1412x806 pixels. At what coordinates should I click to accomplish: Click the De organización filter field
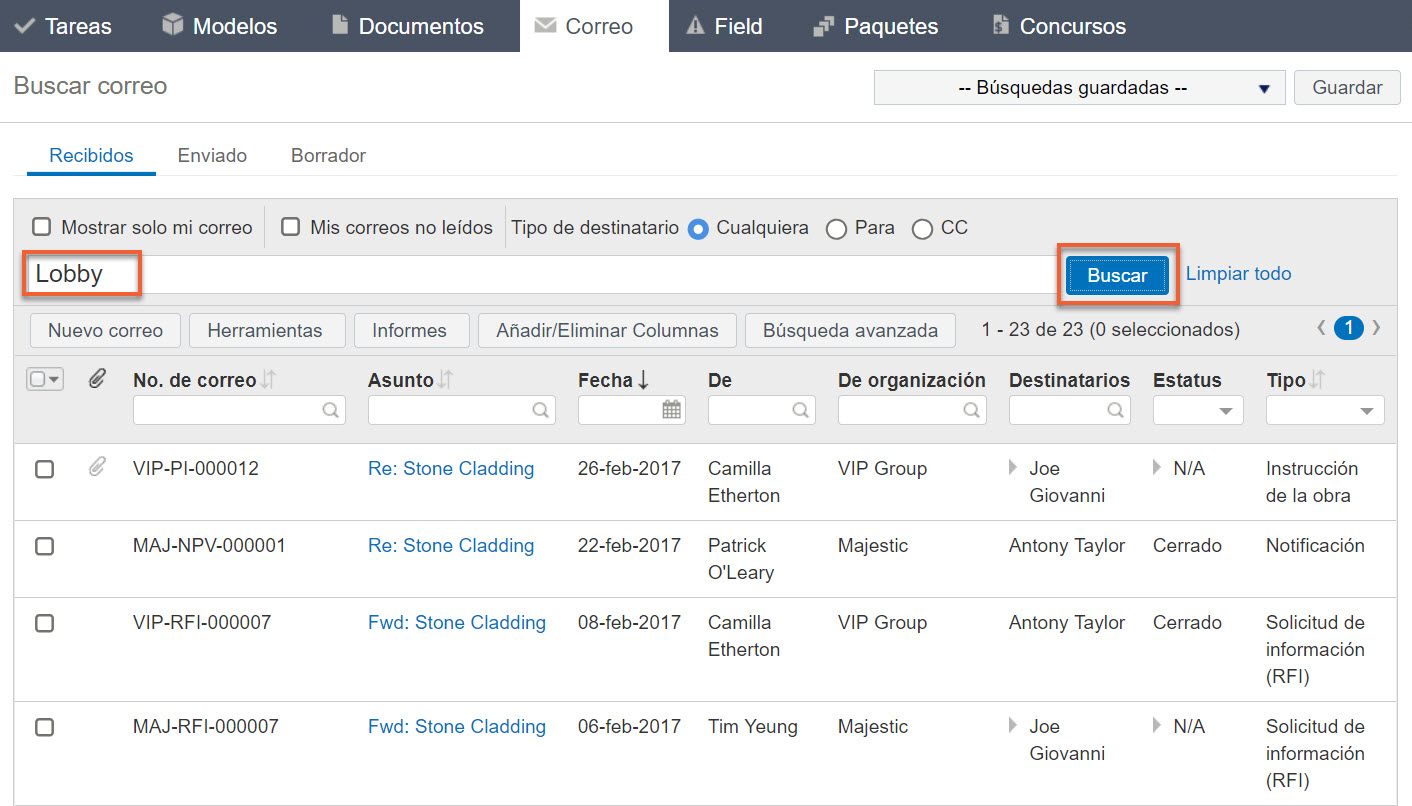[912, 410]
